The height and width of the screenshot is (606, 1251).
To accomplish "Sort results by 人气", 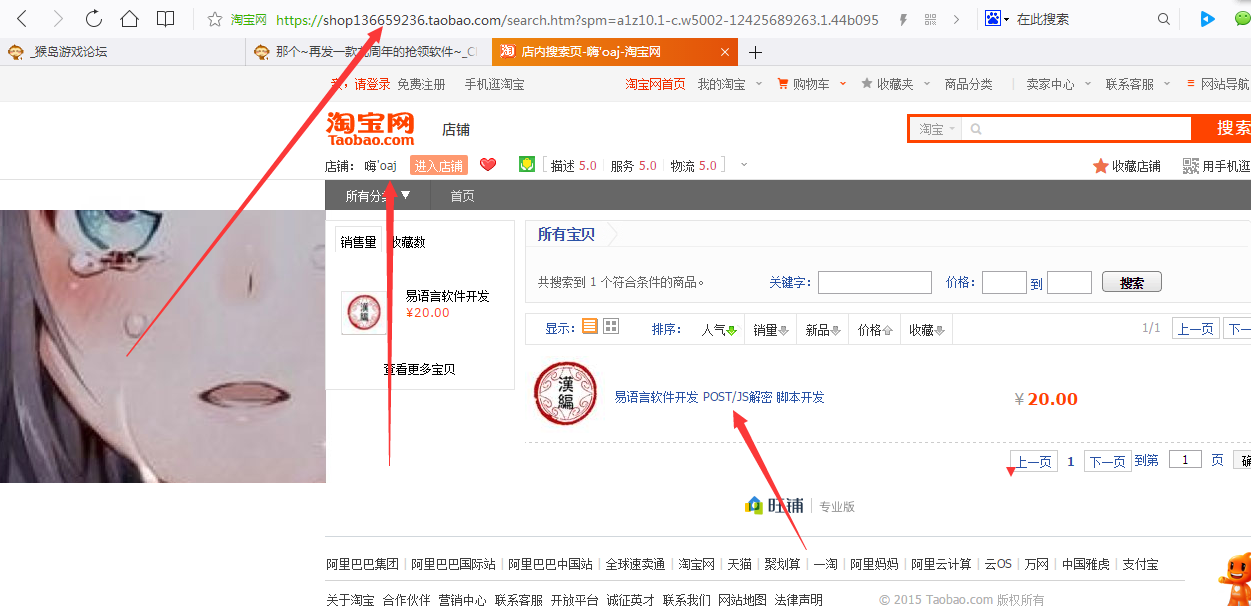I will click(719, 330).
